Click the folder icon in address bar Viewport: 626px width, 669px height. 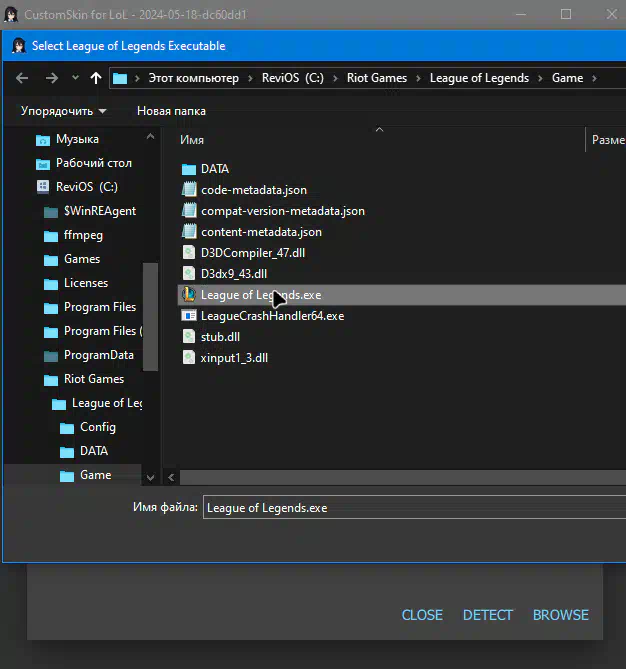[120, 78]
